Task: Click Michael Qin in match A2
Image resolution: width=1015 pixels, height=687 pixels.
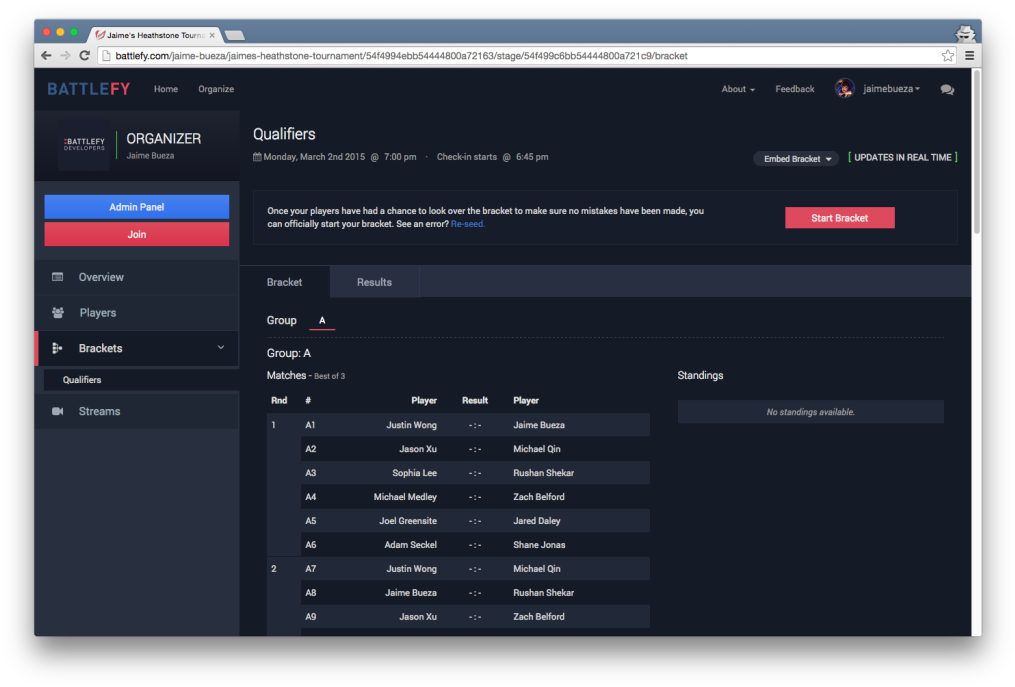Action: (537, 449)
